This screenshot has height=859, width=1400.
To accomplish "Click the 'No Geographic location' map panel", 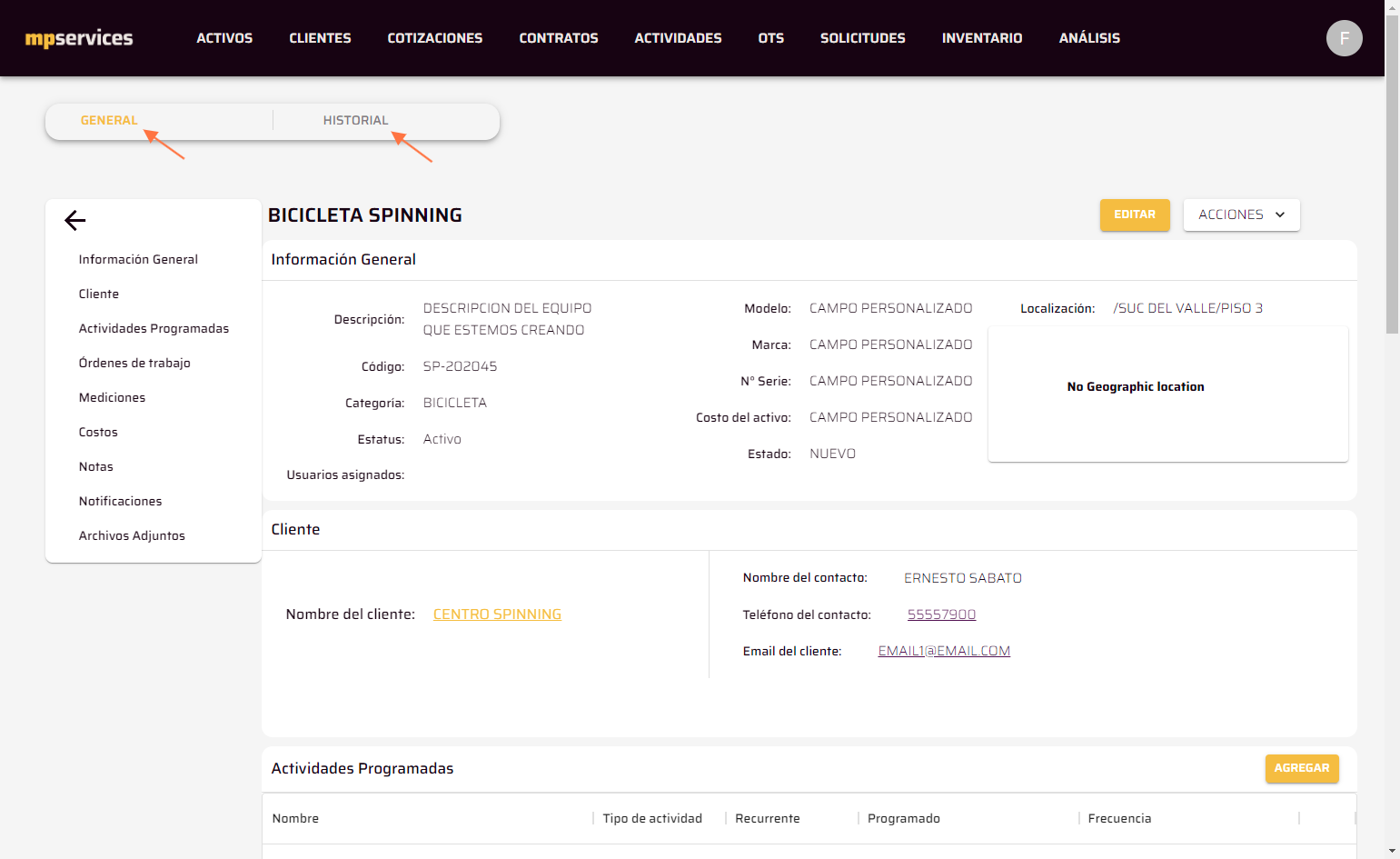I will pos(1167,394).
